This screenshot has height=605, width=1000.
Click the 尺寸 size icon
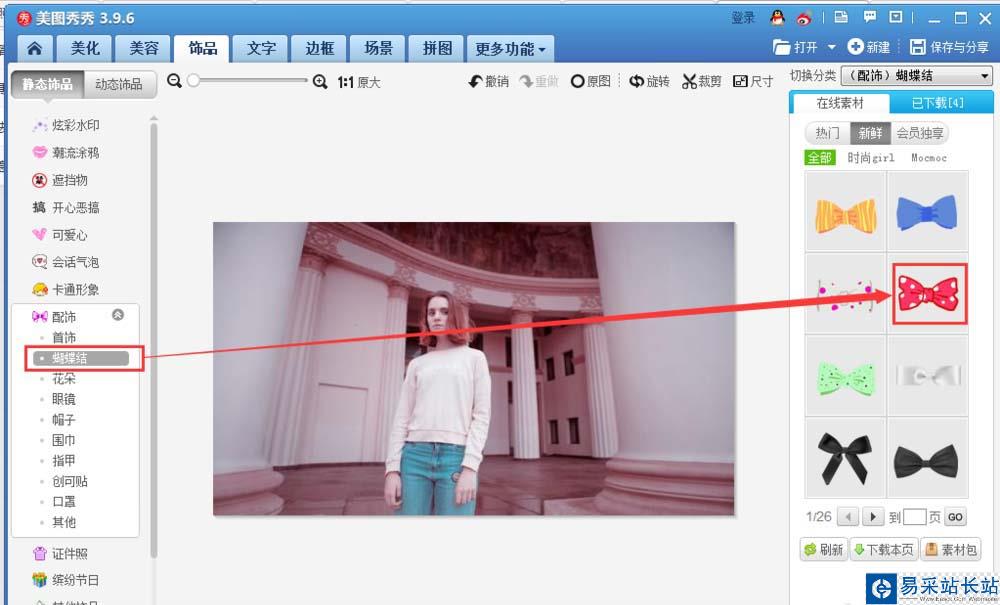coord(740,82)
